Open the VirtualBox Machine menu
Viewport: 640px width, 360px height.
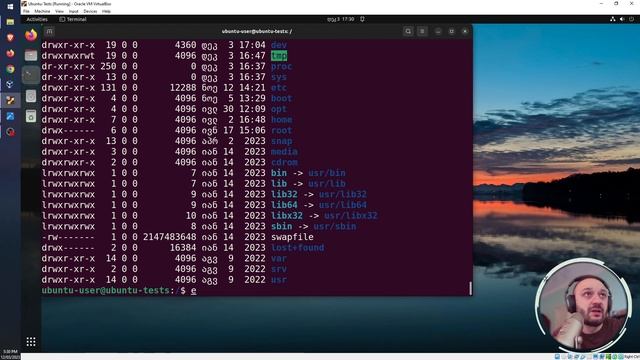(42, 11)
